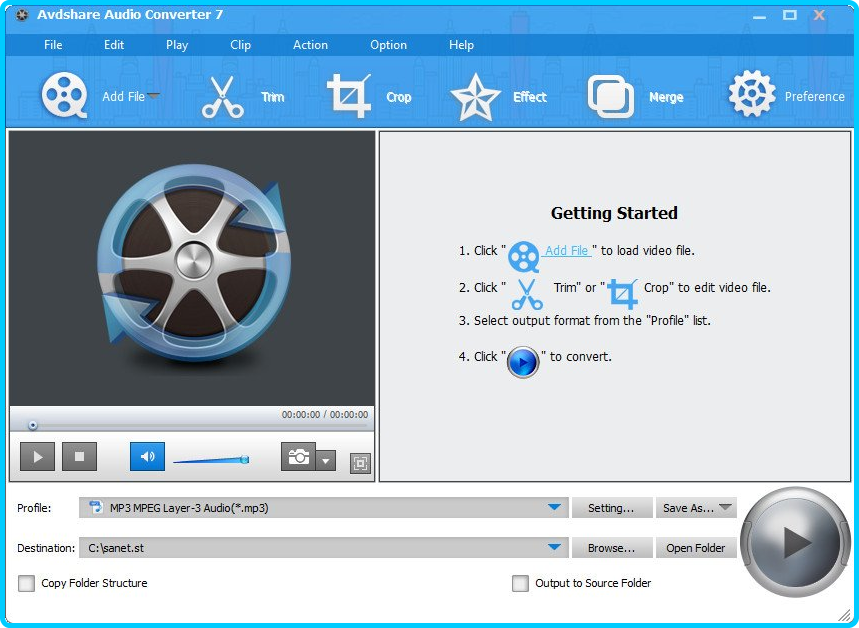This screenshot has width=859, height=628.
Task: Click the window resize grip in the corner
Action: click(x=844, y=614)
